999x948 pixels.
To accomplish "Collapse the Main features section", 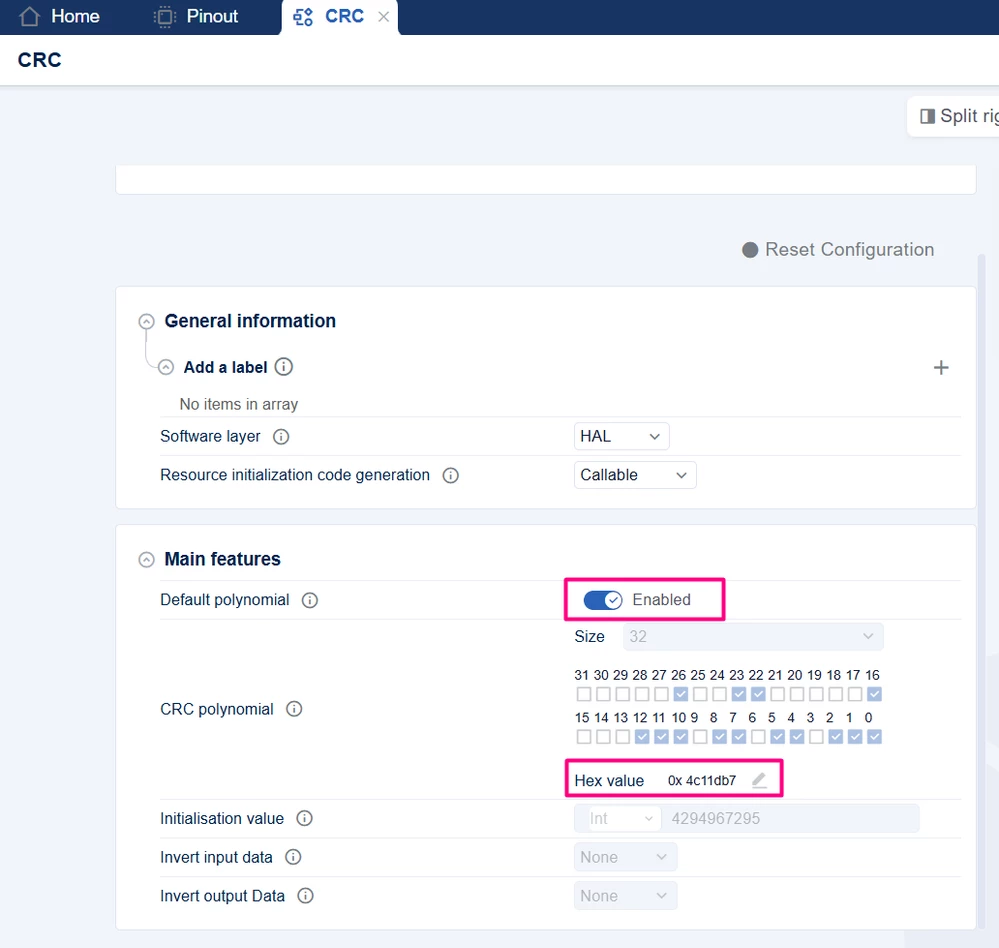I will pyautogui.click(x=147, y=559).
